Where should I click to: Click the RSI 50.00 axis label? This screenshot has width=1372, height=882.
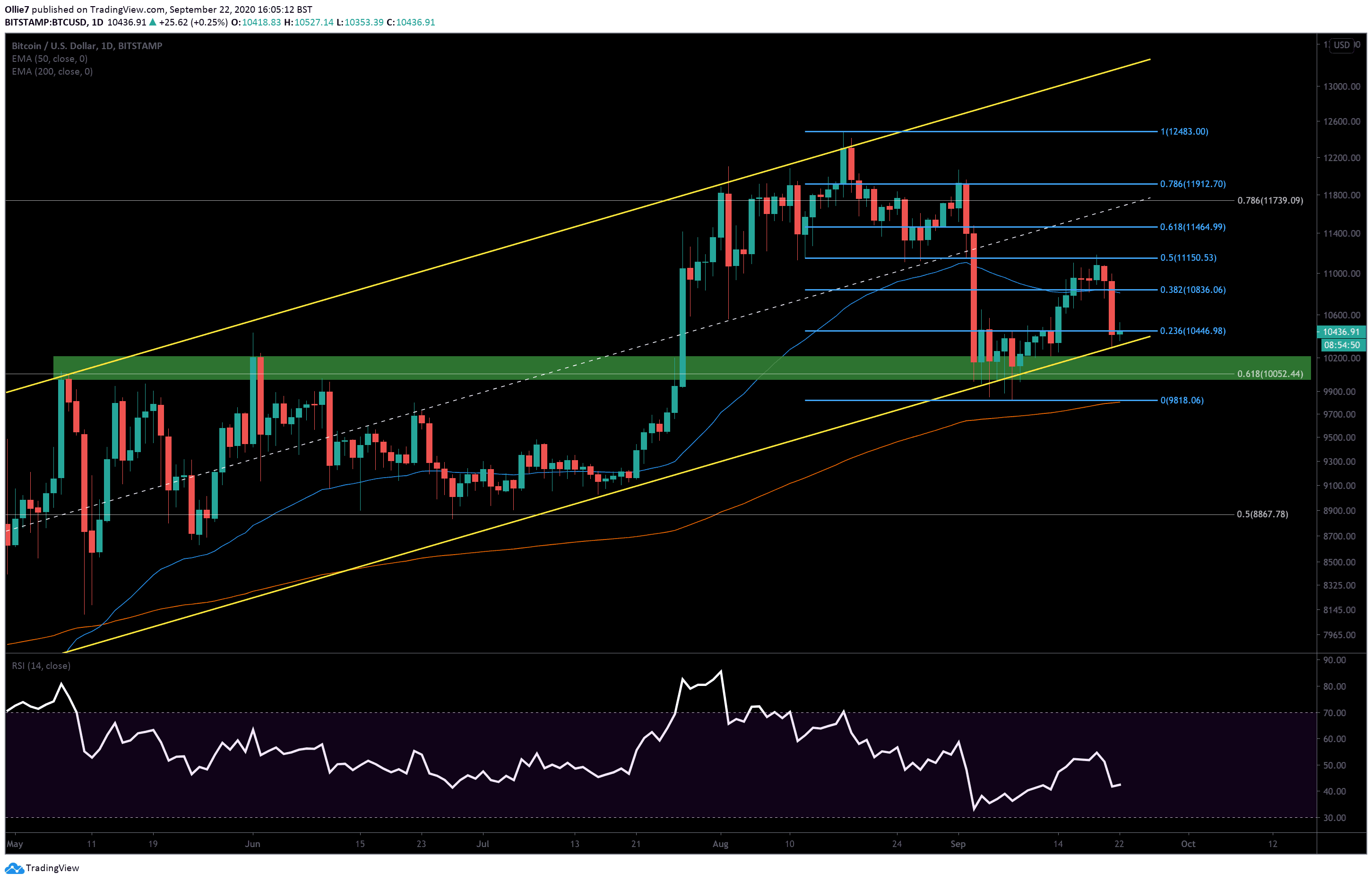click(1335, 766)
